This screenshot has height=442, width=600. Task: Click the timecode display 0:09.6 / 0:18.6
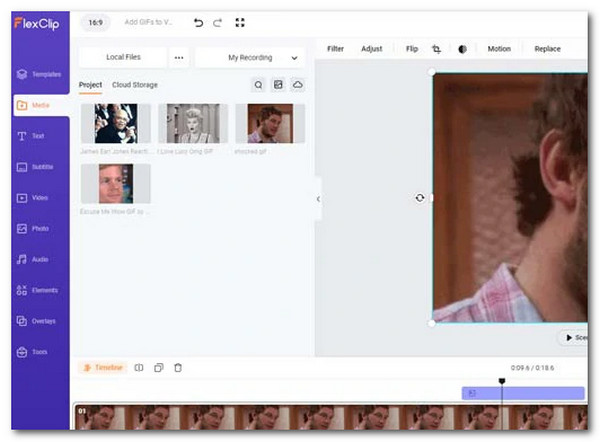point(532,368)
